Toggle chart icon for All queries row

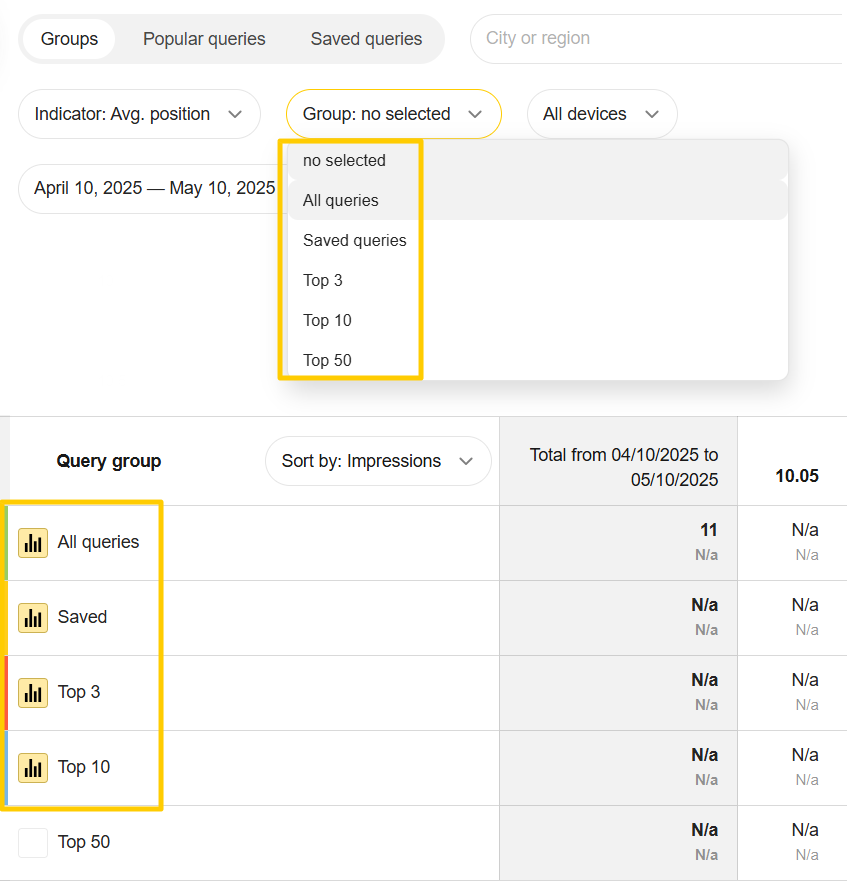coord(33,543)
